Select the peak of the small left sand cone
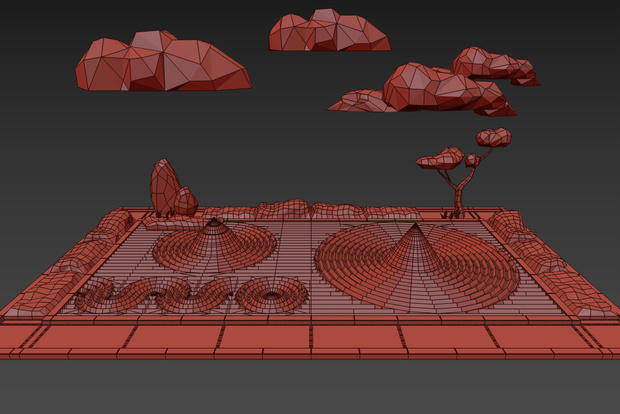The width and height of the screenshot is (620, 414). (x=214, y=222)
